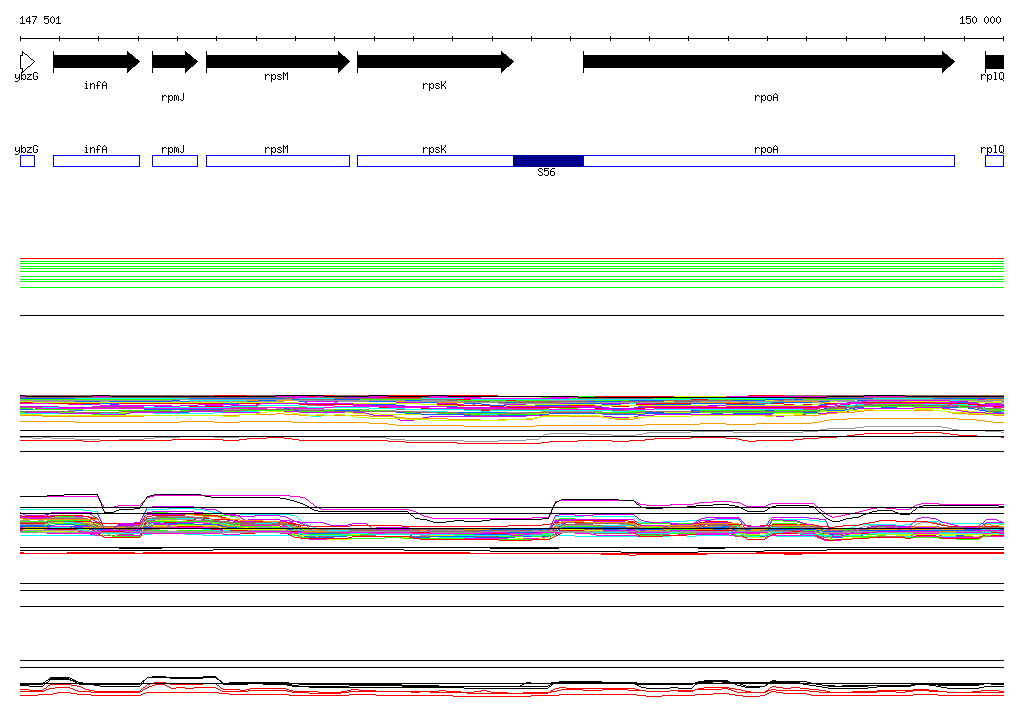Click the ybzG white gene arrow
This screenshot has height=714, width=1024.
point(27,62)
